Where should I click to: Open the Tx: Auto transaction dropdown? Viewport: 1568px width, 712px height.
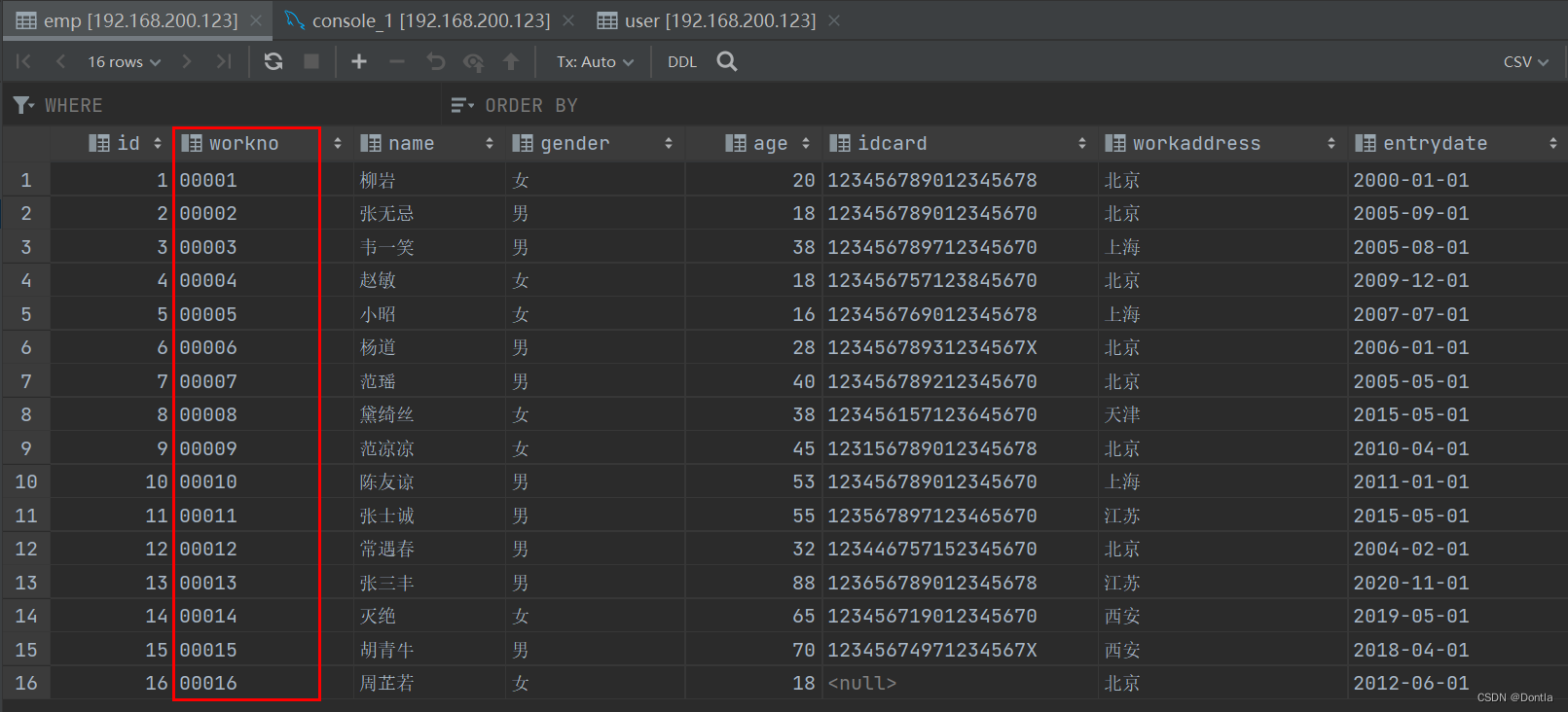click(595, 61)
